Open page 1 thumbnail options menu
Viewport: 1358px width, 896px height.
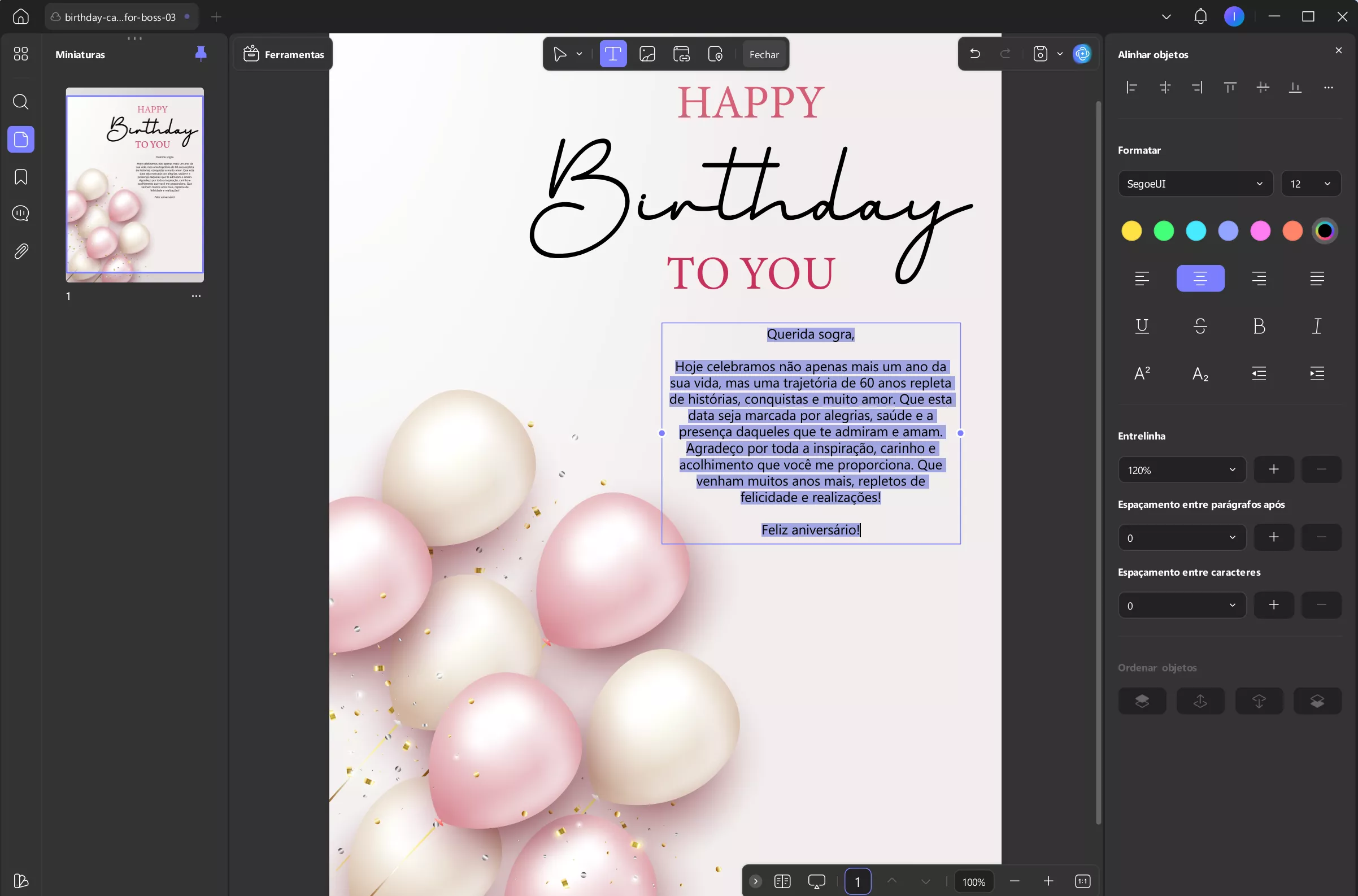point(196,296)
